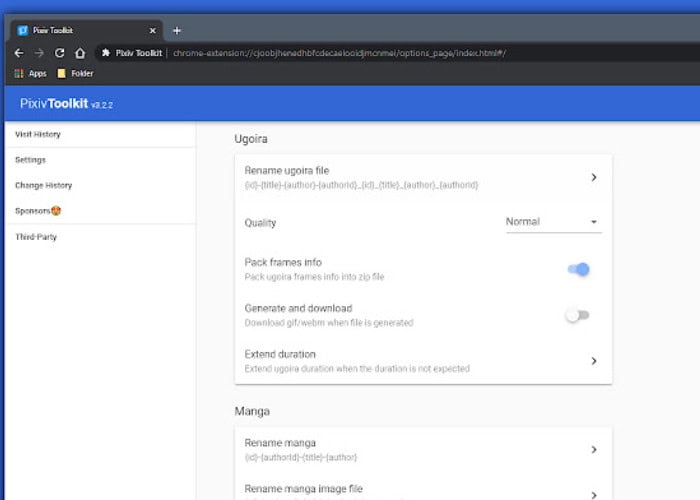700x500 pixels.
Task: Open a new tab with the plus button
Action: [177, 30]
